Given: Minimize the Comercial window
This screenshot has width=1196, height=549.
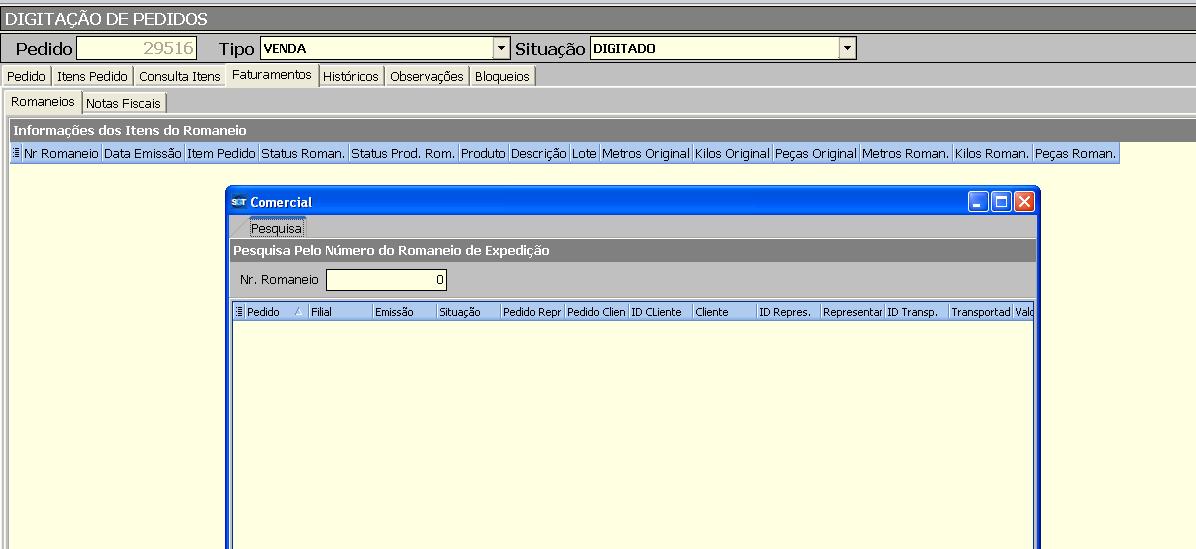Looking at the screenshot, I should (979, 202).
